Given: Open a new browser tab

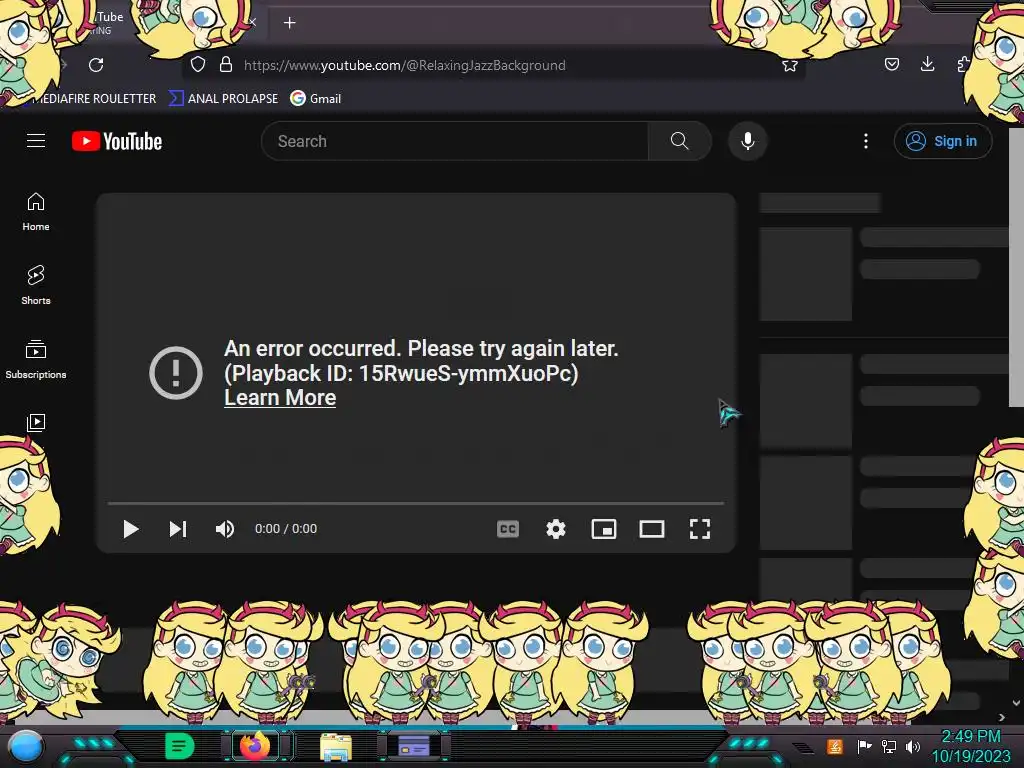Looking at the screenshot, I should tap(289, 23).
